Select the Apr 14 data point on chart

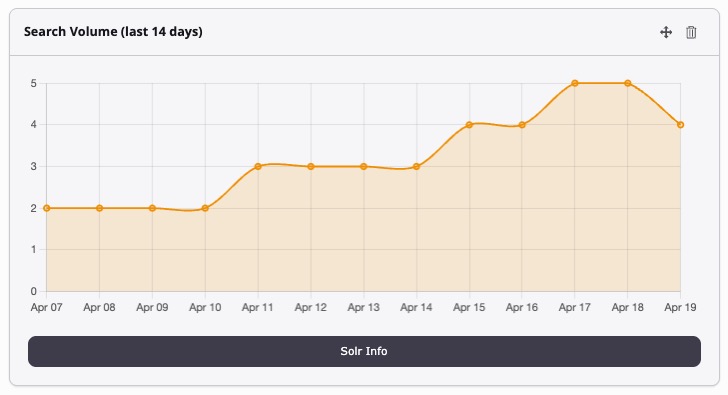coord(416,166)
